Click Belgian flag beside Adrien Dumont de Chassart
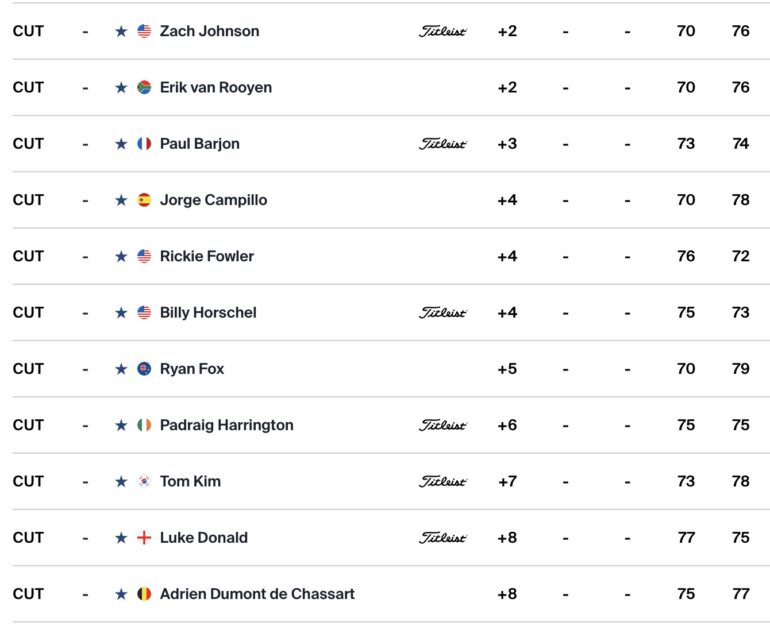The height and width of the screenshot is (626, 770). pyautogui.click(x=144, y=594)
